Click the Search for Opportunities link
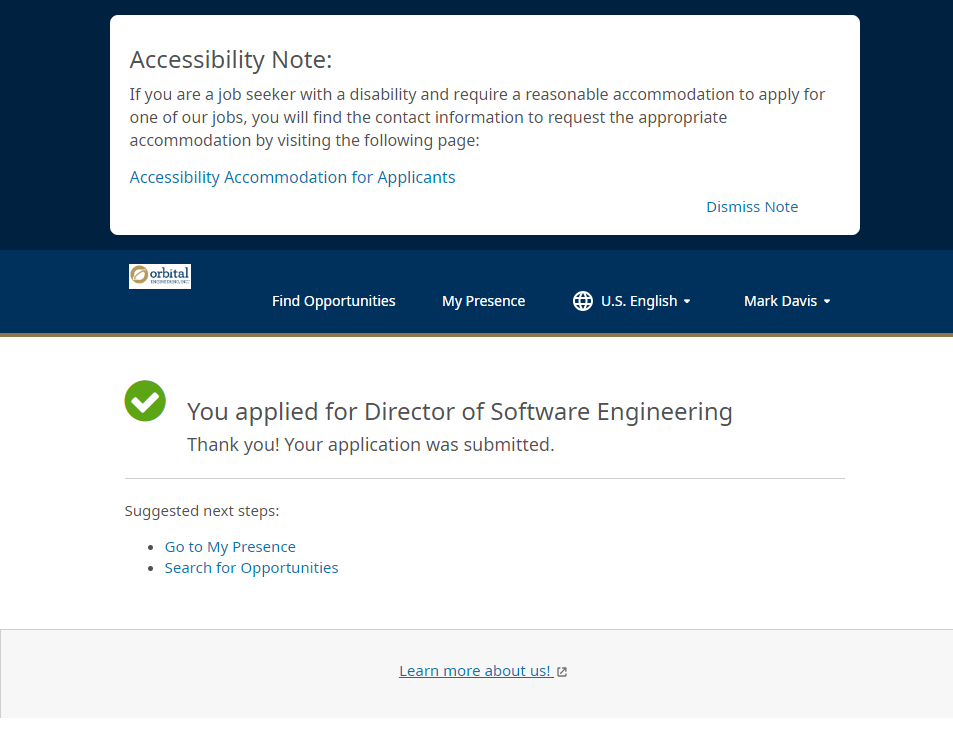This screenshot has height=741, width=953. point(251,568)
